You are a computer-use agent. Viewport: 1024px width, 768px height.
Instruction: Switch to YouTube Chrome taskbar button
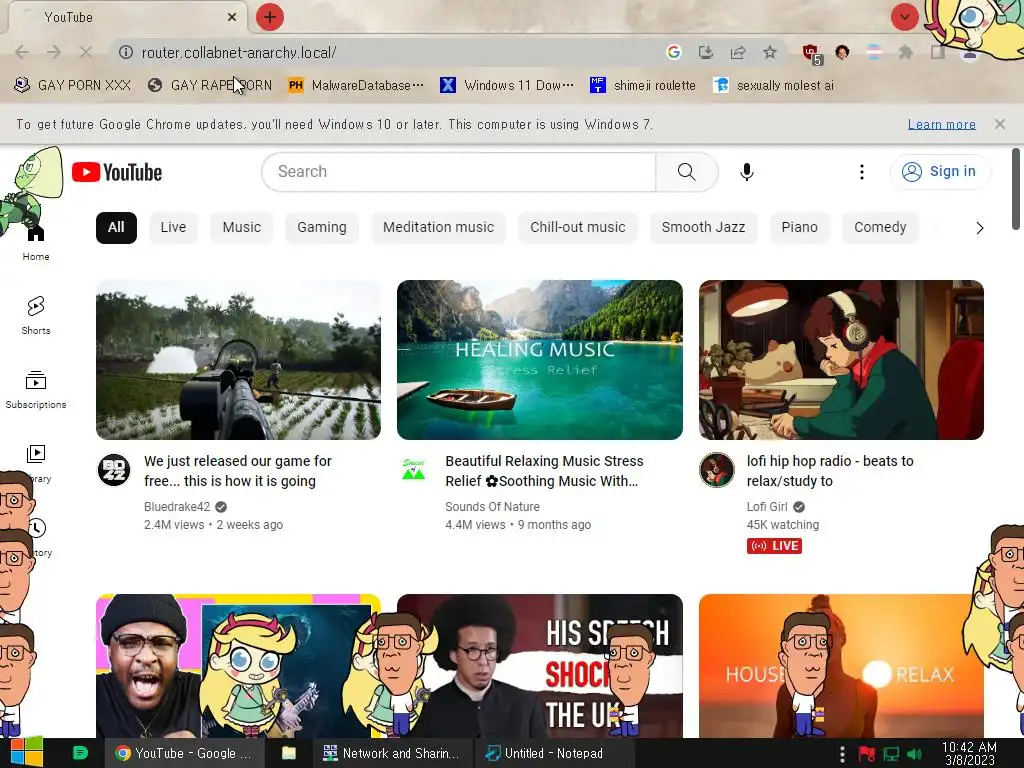[184, 753]
